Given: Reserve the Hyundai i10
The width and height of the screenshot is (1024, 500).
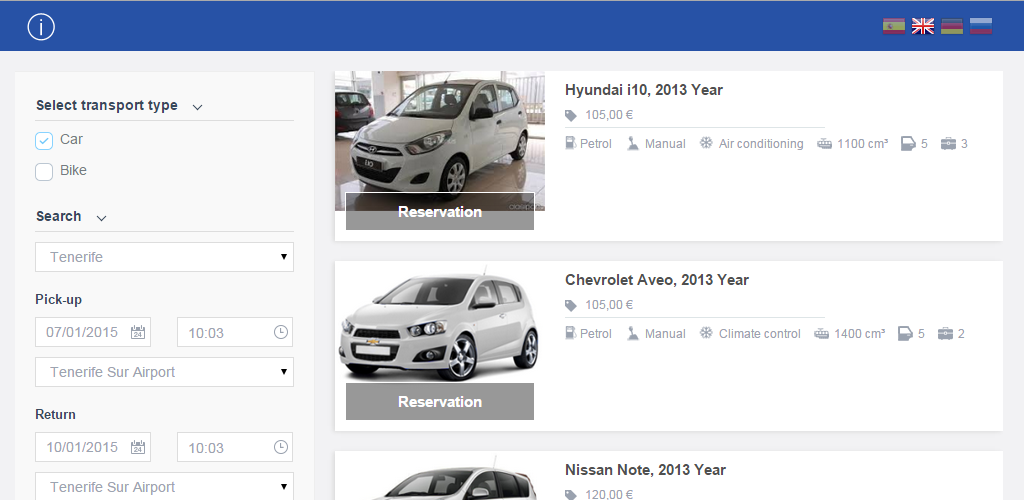Looking at the screenshot, I should point(440,211).
